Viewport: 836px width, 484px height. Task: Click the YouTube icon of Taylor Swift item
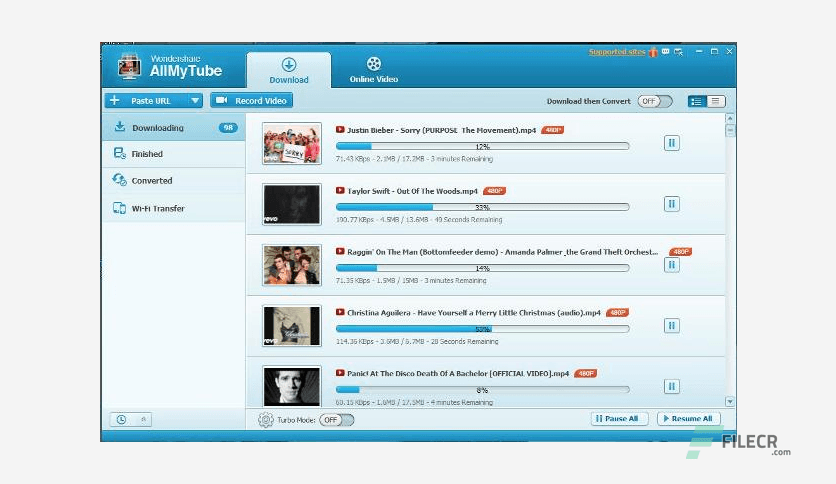point(340,190)
